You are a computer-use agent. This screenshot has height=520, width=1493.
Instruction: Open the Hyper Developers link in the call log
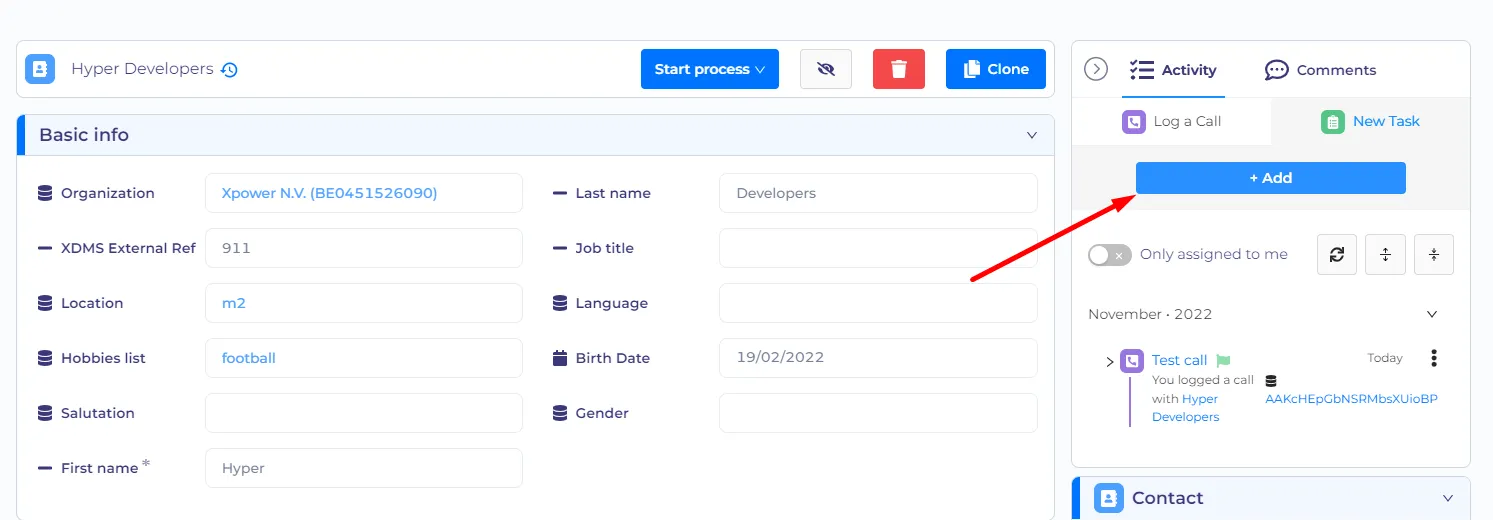[1185, 408]
